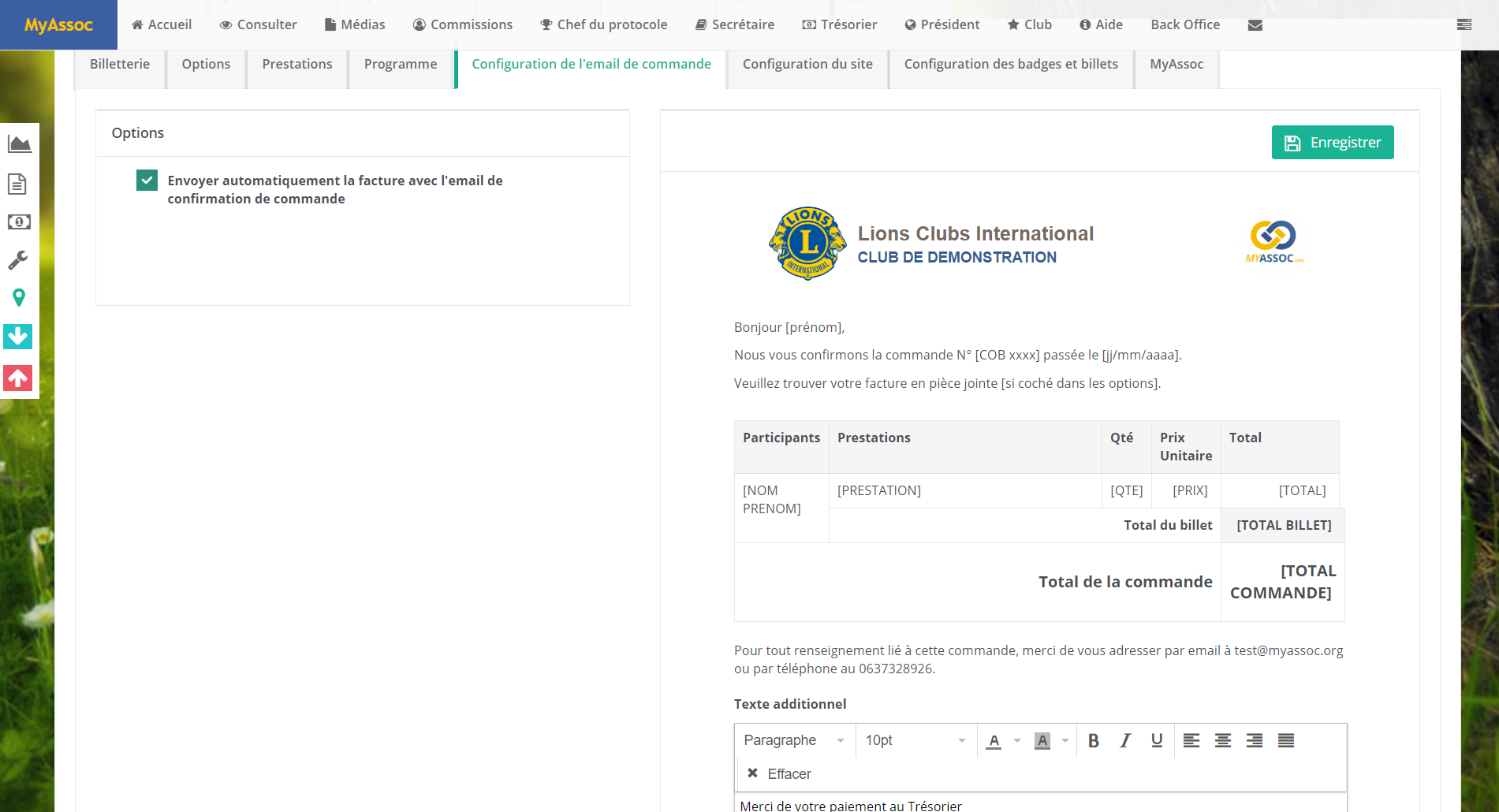Open the Médias menu
The image size is (1499, 812).
[x=355, y=24]
